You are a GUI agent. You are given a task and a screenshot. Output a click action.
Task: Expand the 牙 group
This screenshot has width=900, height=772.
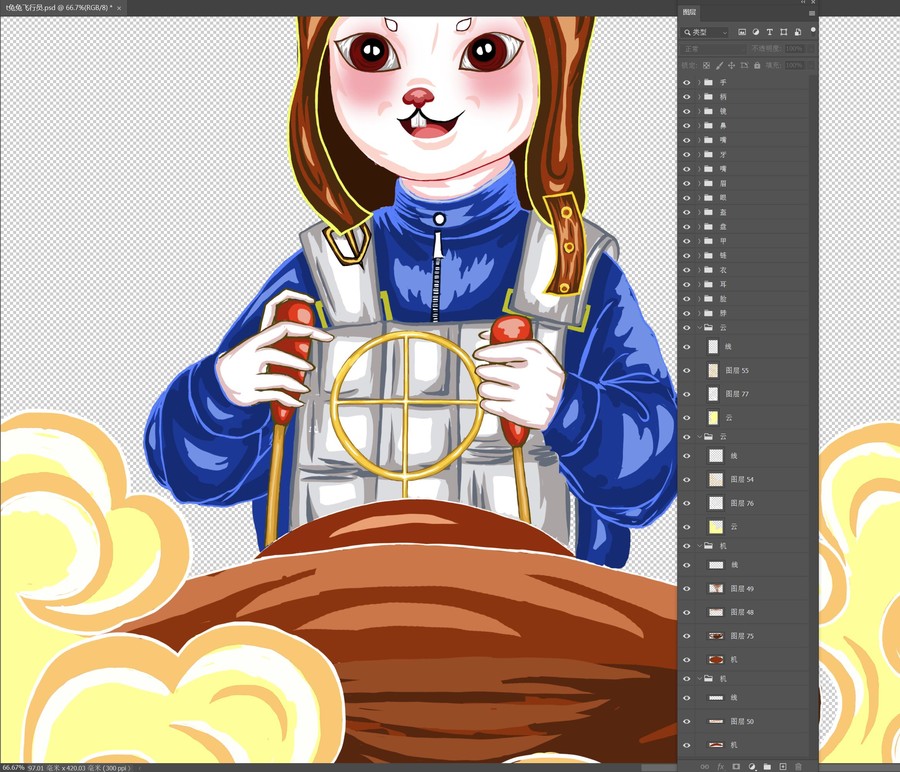pos(699,154)
